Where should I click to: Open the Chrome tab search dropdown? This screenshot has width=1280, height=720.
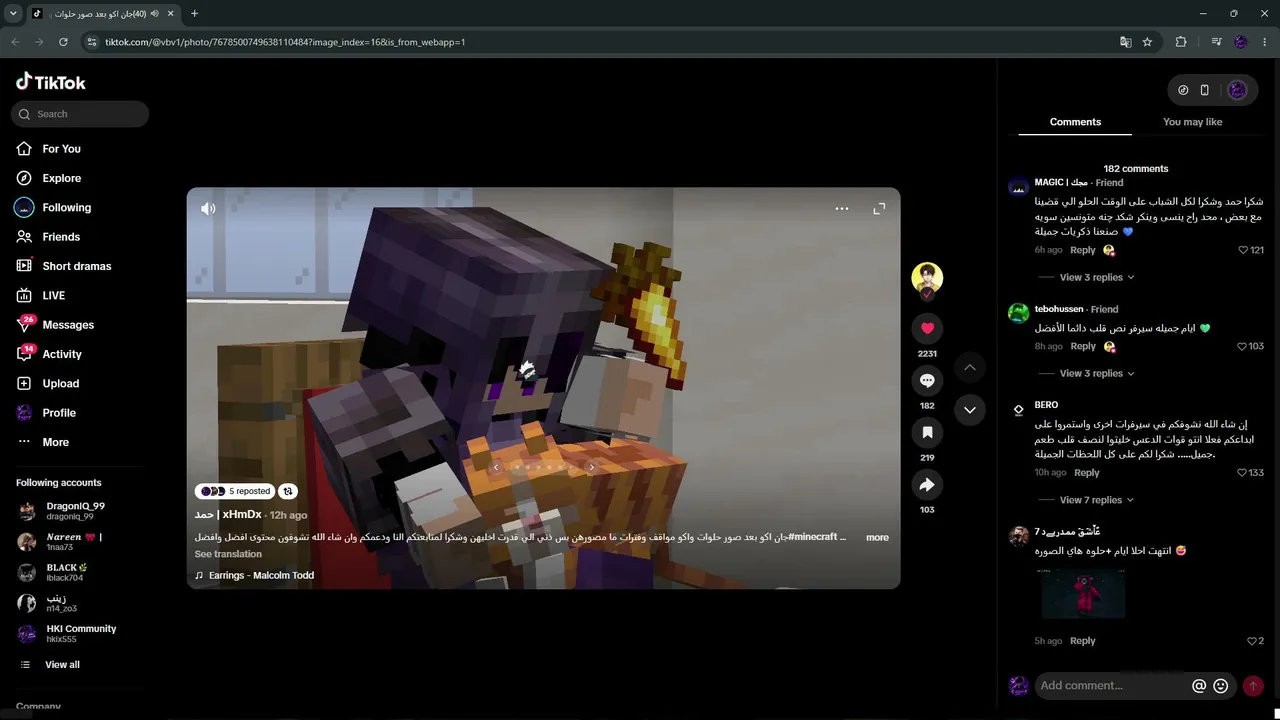click(13, 13)
